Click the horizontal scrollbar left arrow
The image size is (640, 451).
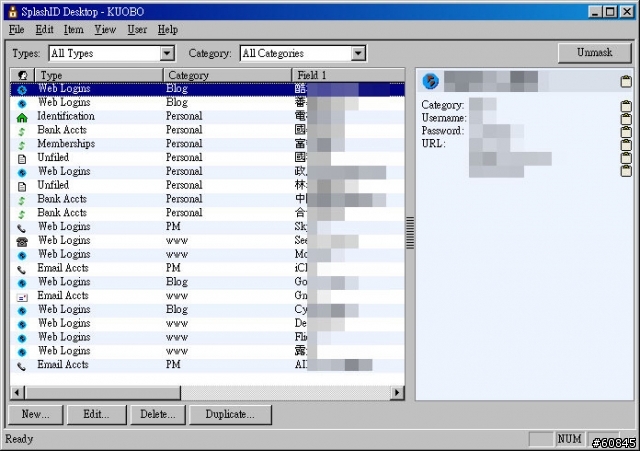click(17, 393)
